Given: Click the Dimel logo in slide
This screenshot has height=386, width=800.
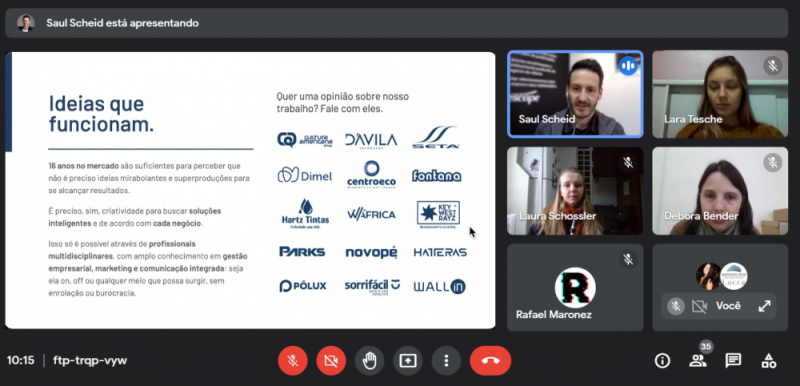Looking at the screenshot, I should [x=305, y=175].
